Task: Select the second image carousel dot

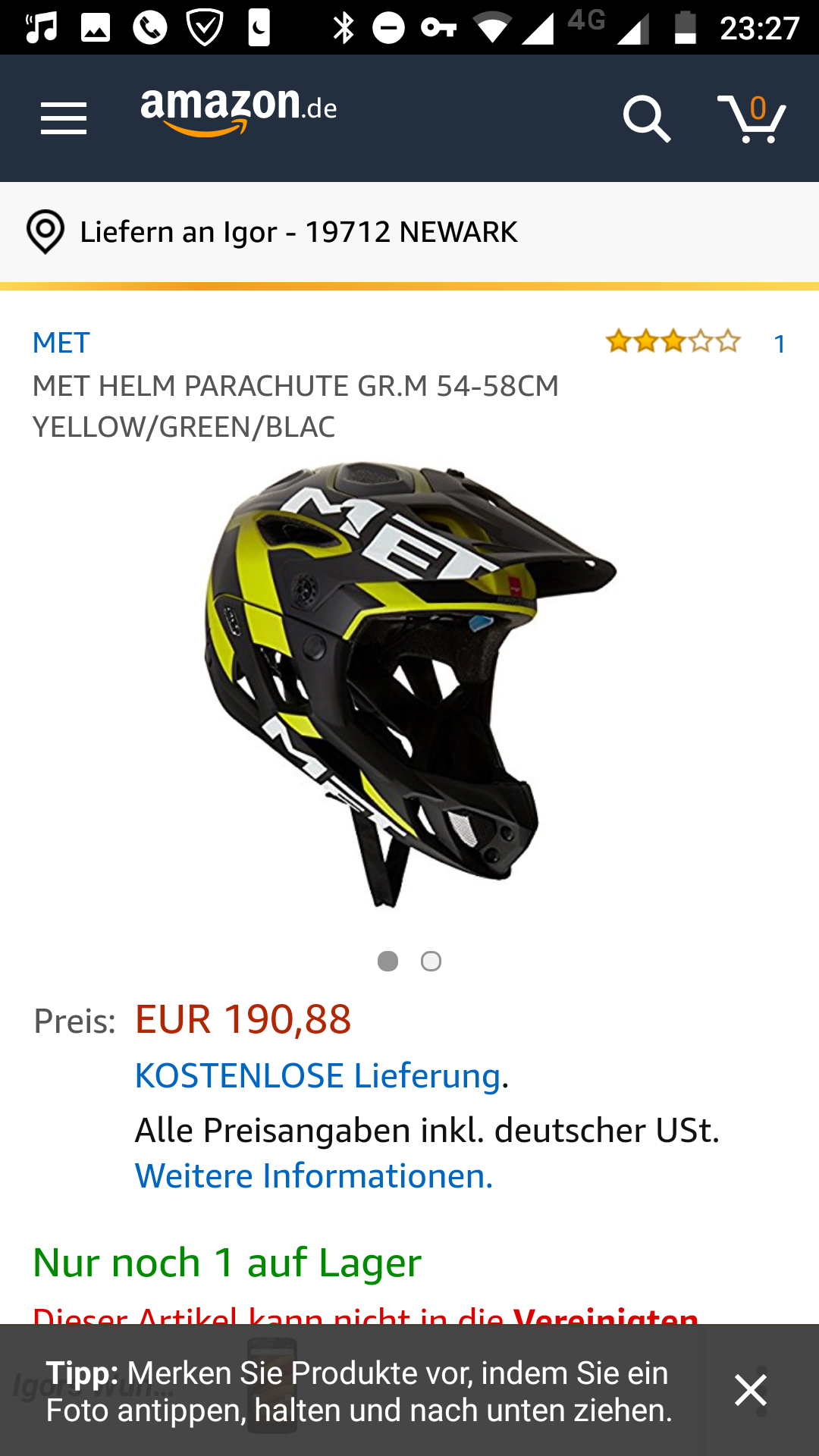Action: (431, 961)
